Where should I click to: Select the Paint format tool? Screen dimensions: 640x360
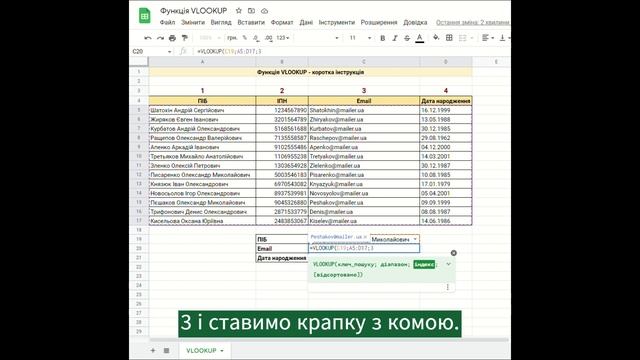185,38
